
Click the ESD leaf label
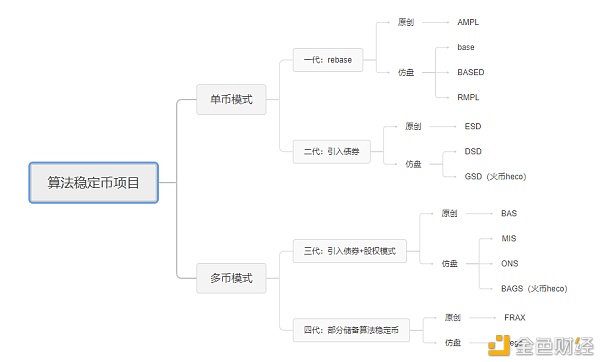coord(473,126)
